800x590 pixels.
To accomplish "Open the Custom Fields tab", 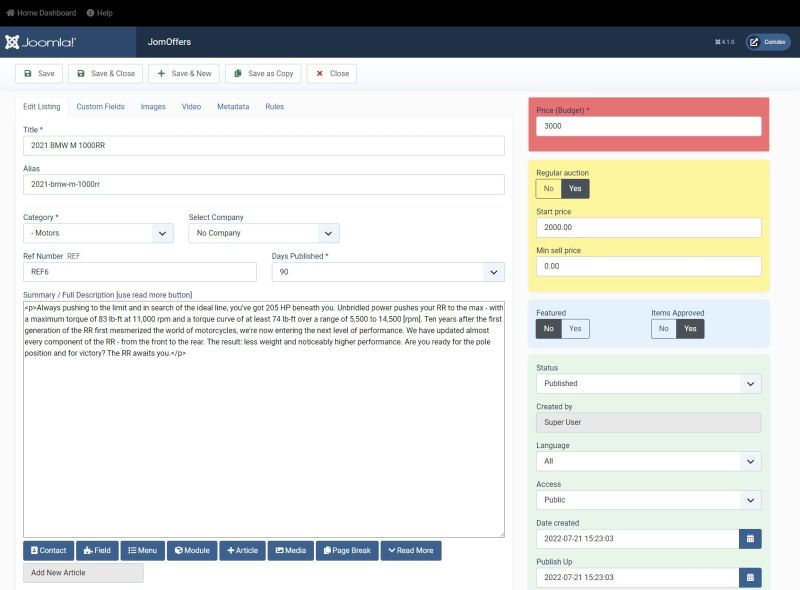I will [101, 105].
